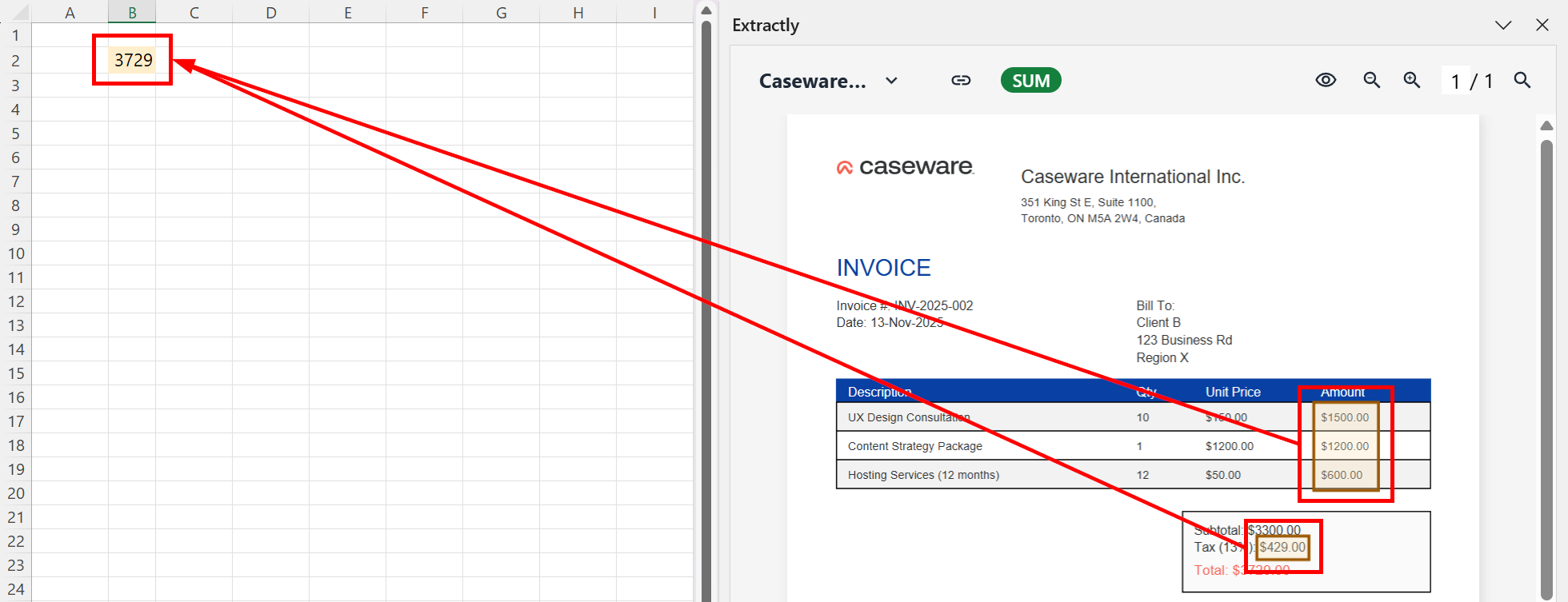Click the link icon beside Caseware dropdown
Image resolution: width=1568 pixels, height=602 pixels.
pyautogui.click(x=961, y=81)
